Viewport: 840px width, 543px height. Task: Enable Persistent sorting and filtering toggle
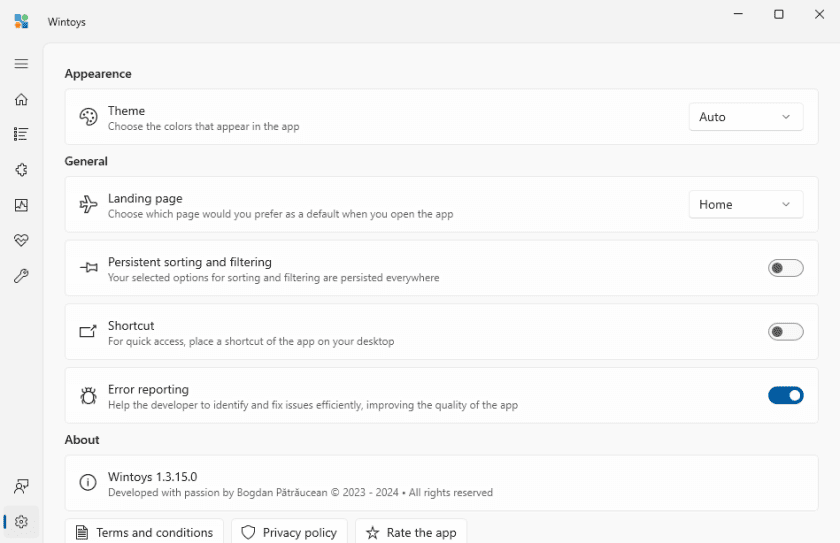(785, 268)
